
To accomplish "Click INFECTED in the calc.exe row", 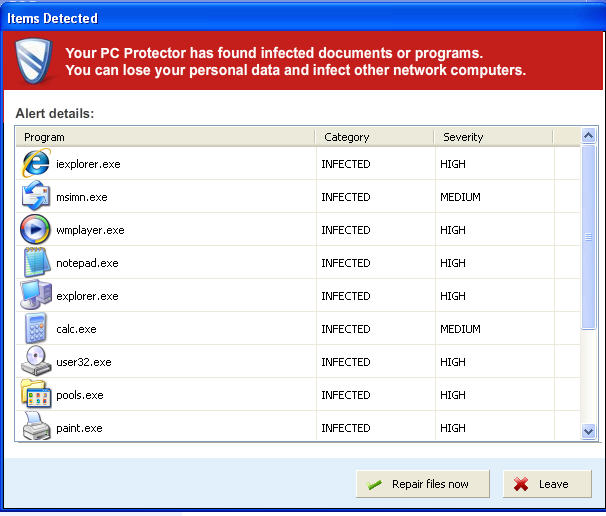I will point(346,329).
